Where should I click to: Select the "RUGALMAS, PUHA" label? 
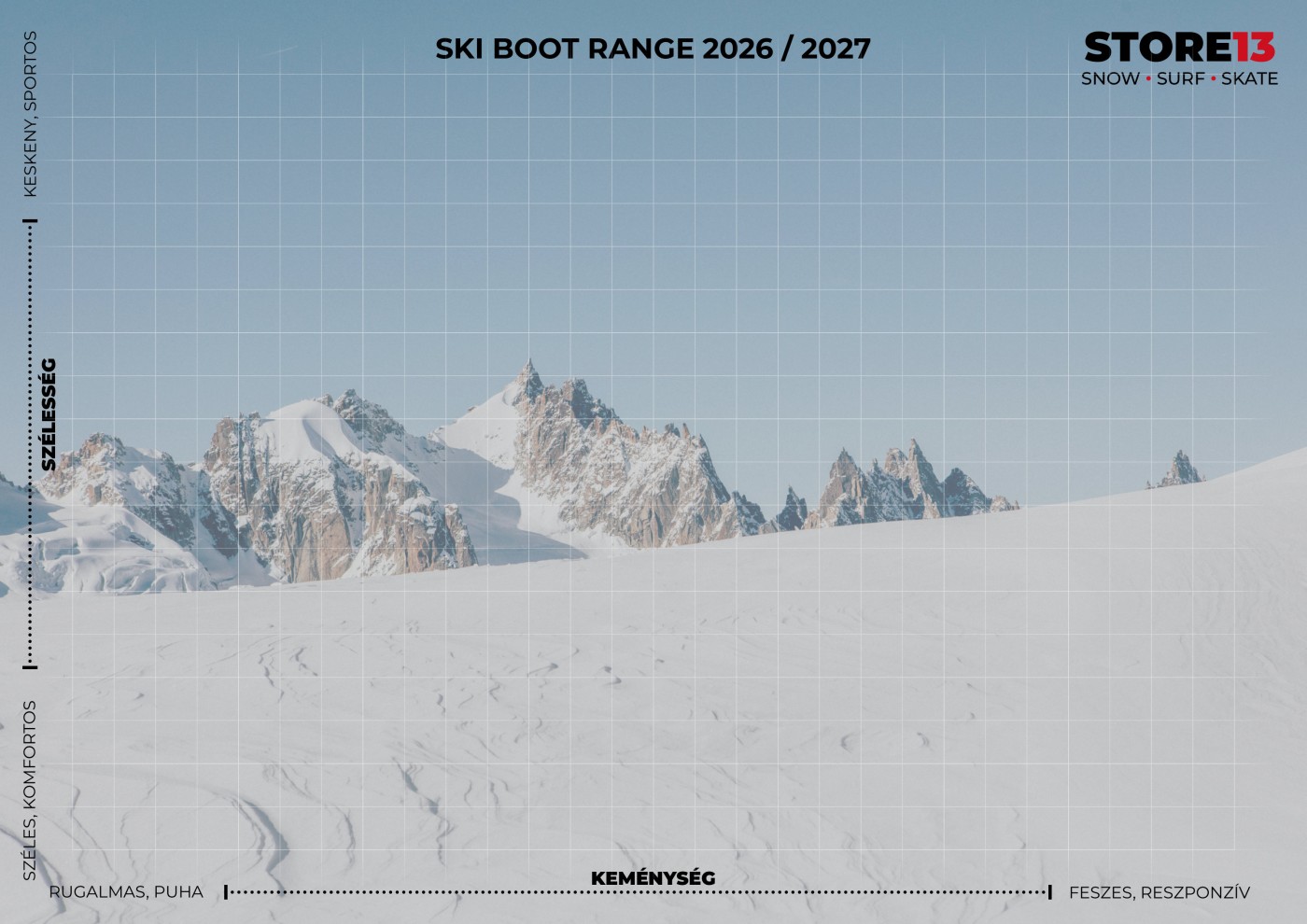click(x=126, y=892)
